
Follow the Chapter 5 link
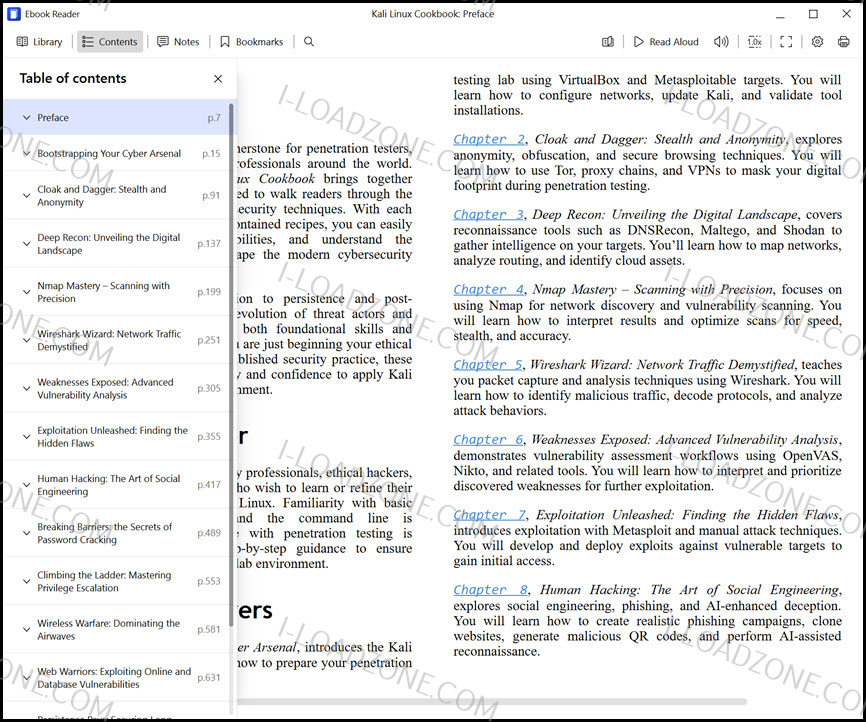click(488, 365)
